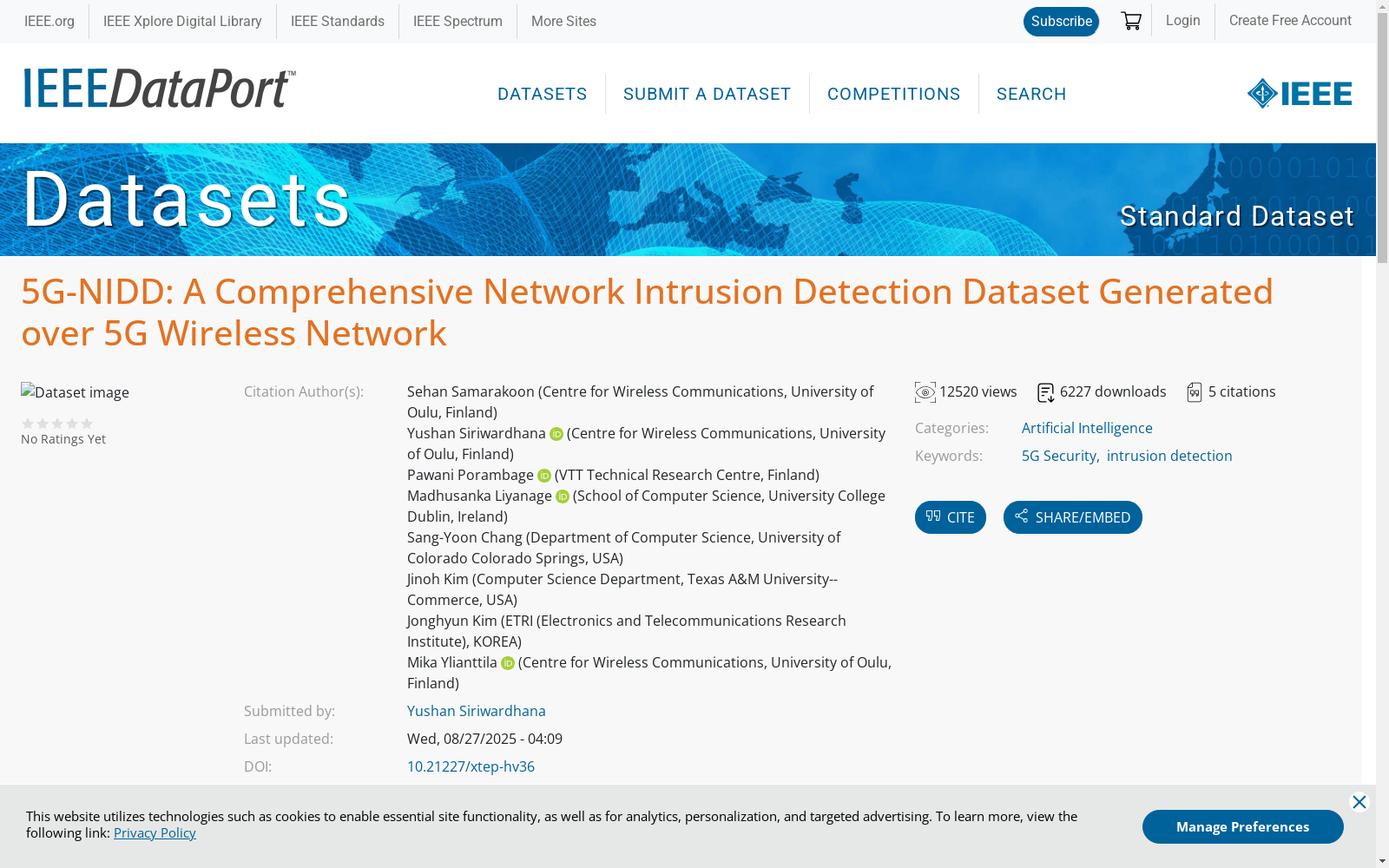Go to IEEE Standards site
The image size is (1389, 868).
338,22
